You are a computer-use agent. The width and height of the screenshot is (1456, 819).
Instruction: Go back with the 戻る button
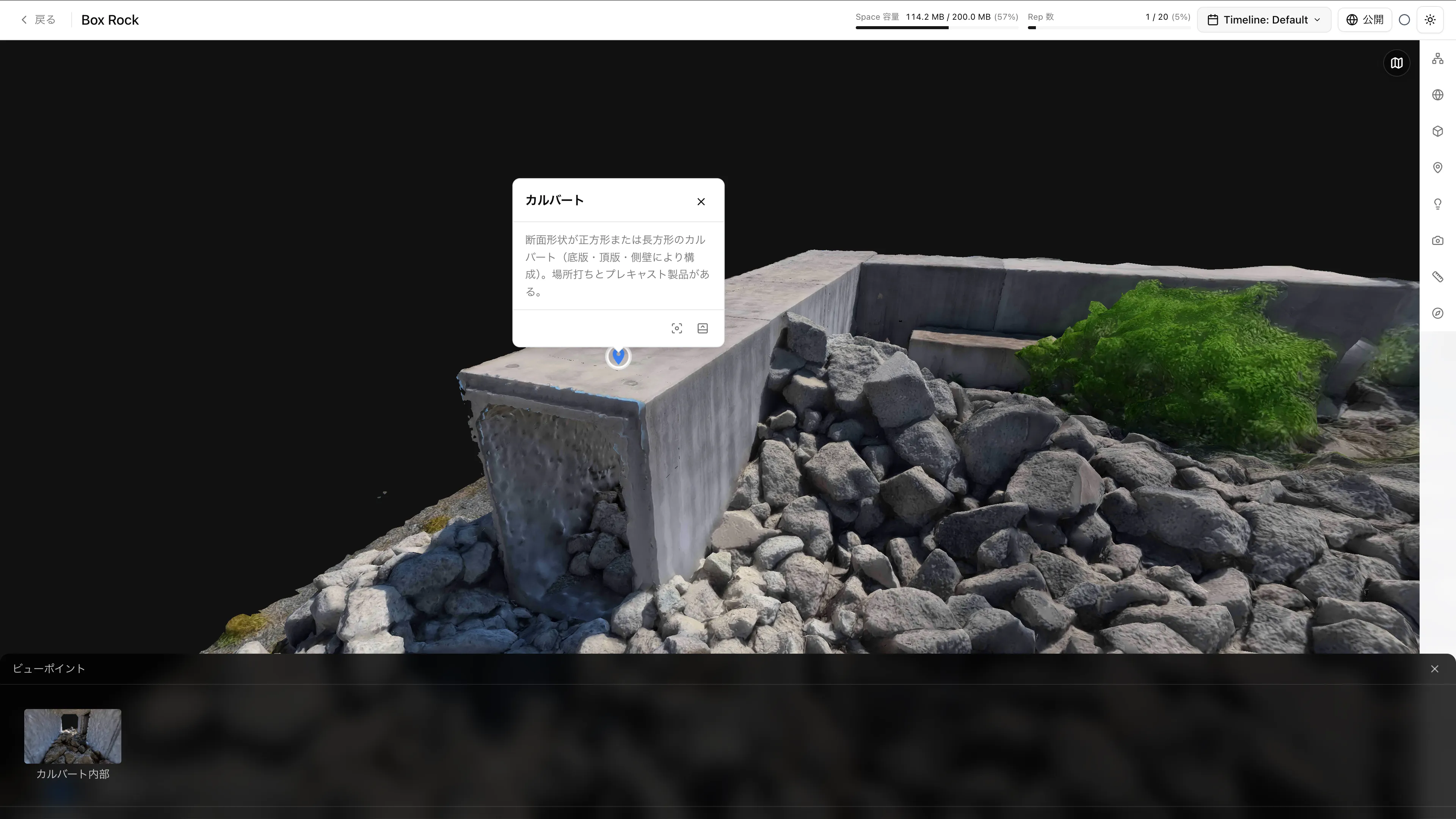point(38,20)
